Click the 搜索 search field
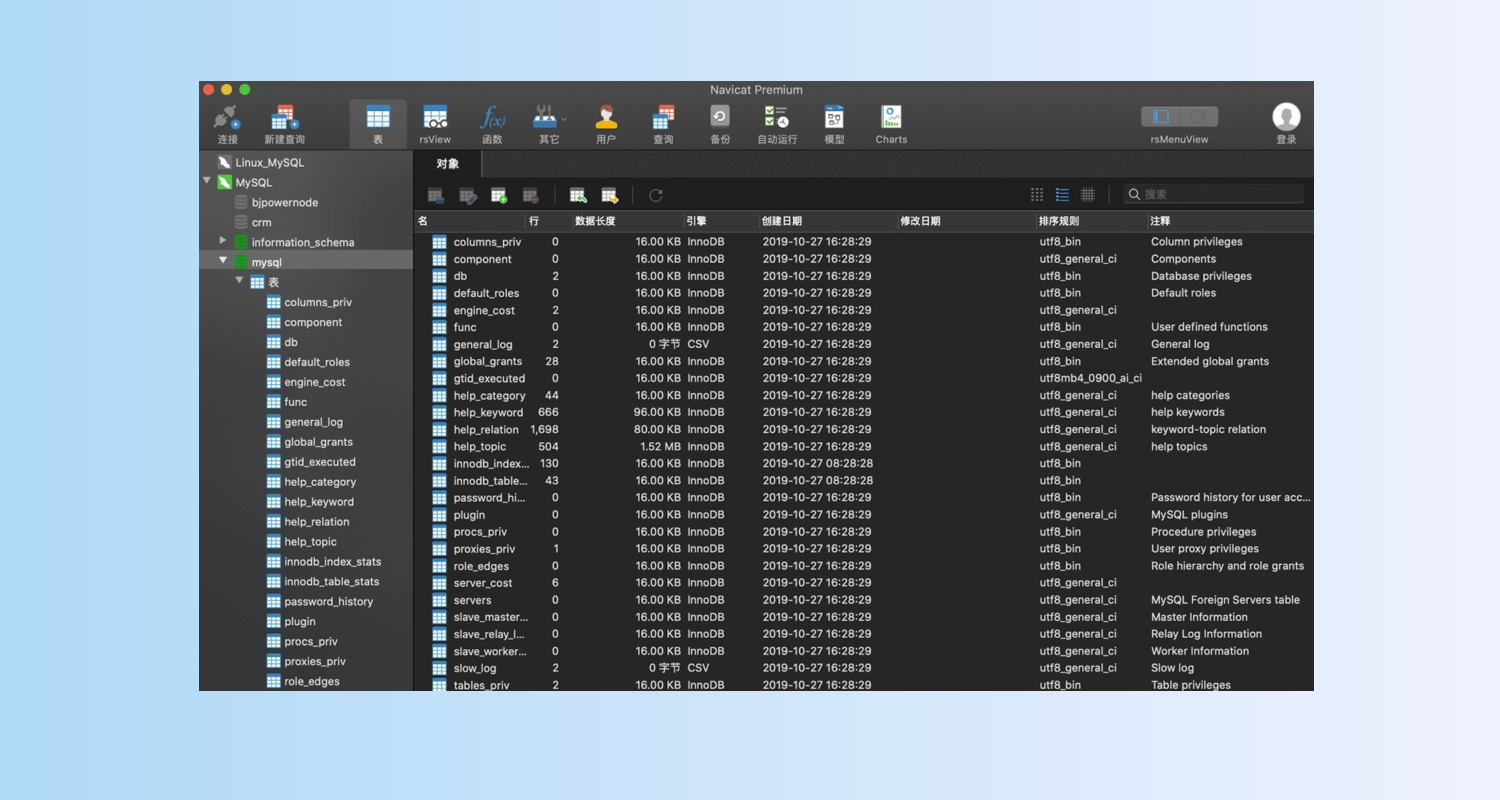The image size is (1500, 800). [x=1214, y=194]
